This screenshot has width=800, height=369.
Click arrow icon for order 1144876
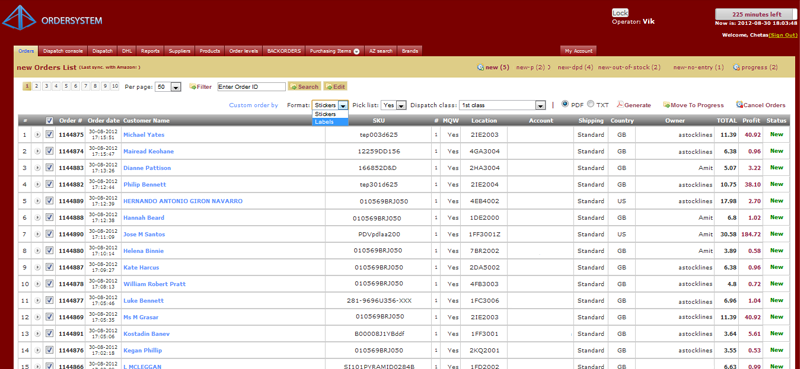pyautogui.click(x=37, y=351)
